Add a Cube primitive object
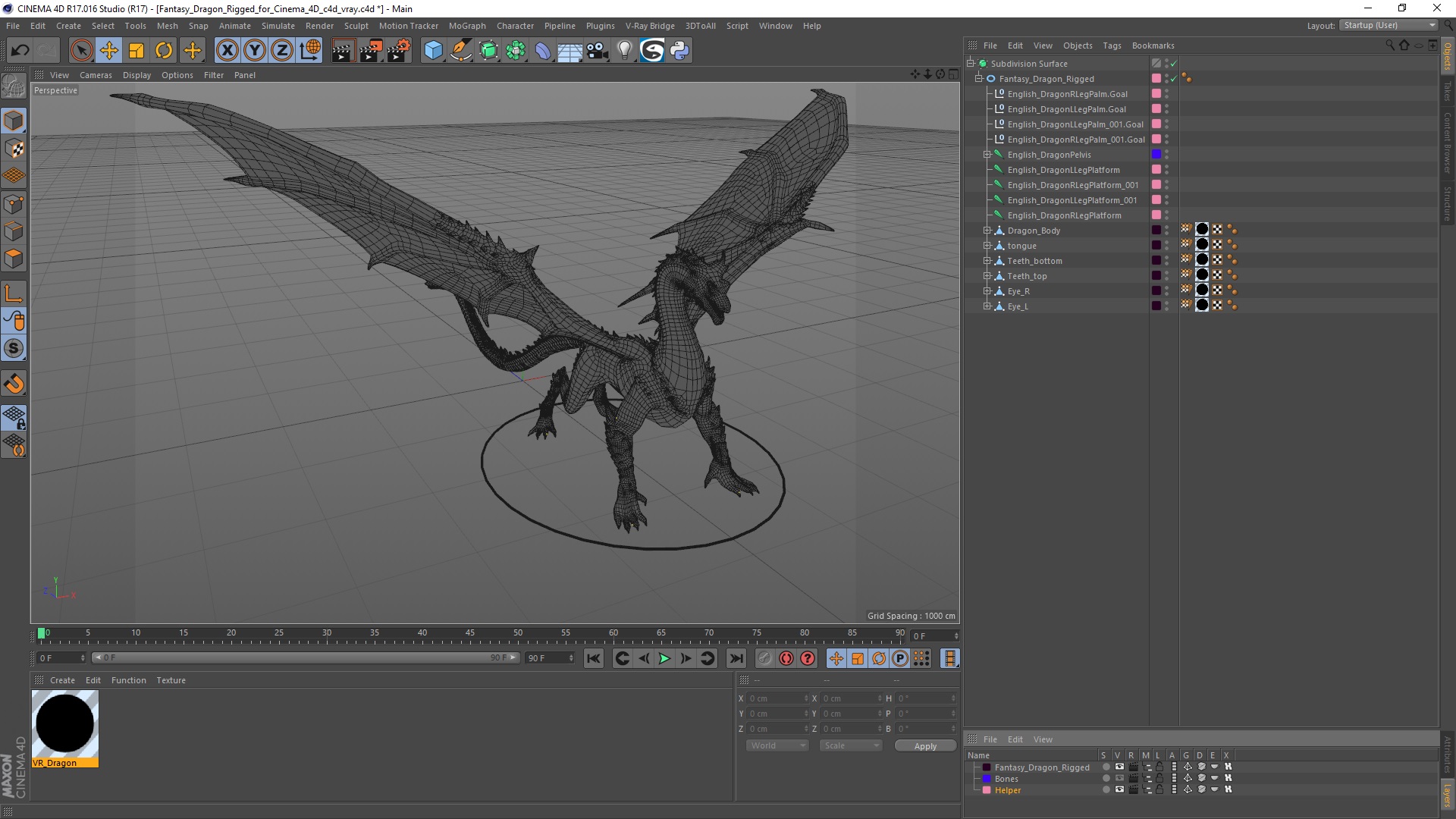1456x819 pixels. point(433,51)
